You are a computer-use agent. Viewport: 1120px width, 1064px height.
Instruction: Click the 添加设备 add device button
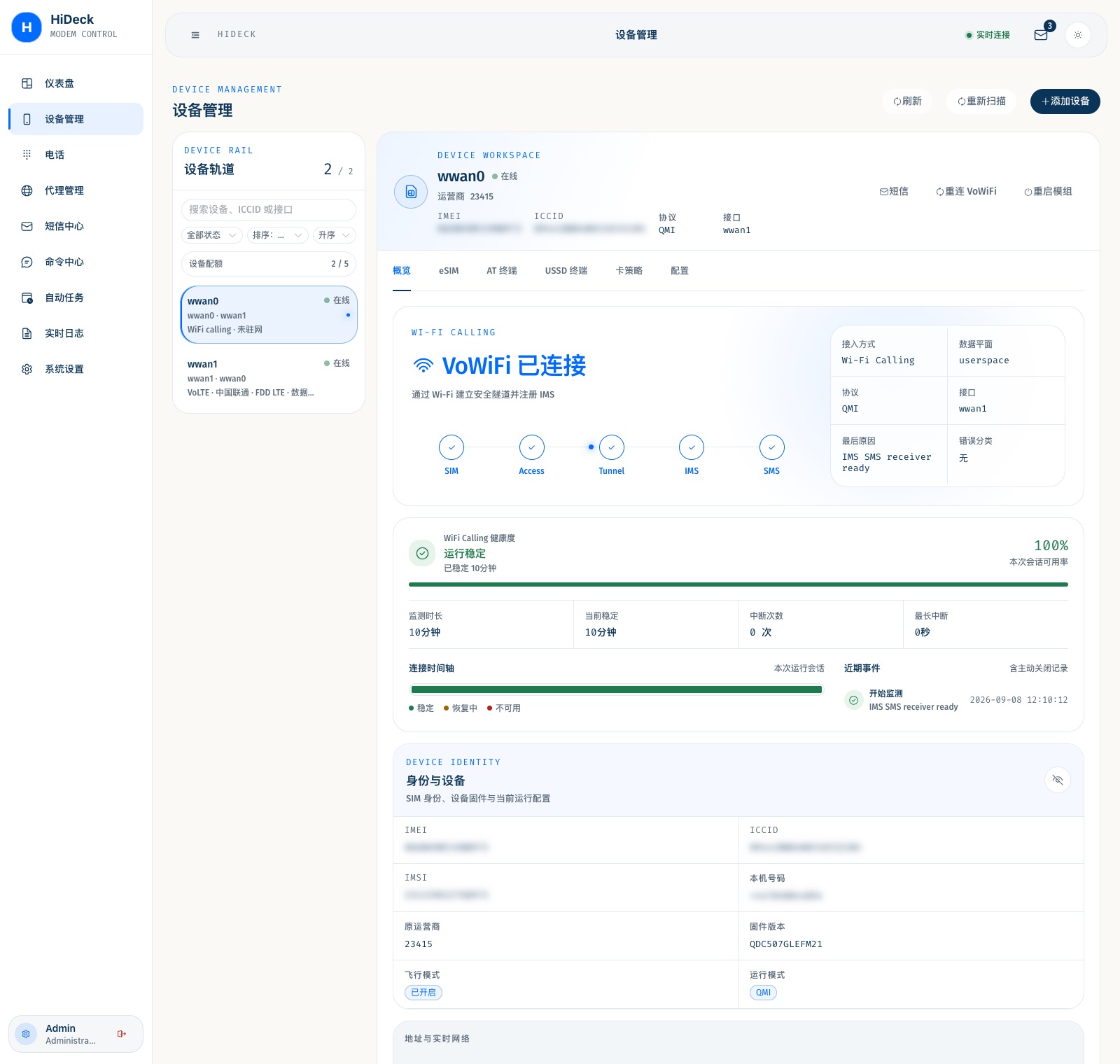tap(1065, 101)
